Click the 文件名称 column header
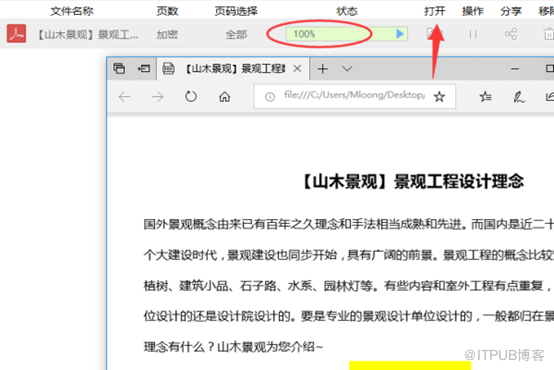Image resolution: width=554 pixels, height=370 pixels. coord(72,11)
